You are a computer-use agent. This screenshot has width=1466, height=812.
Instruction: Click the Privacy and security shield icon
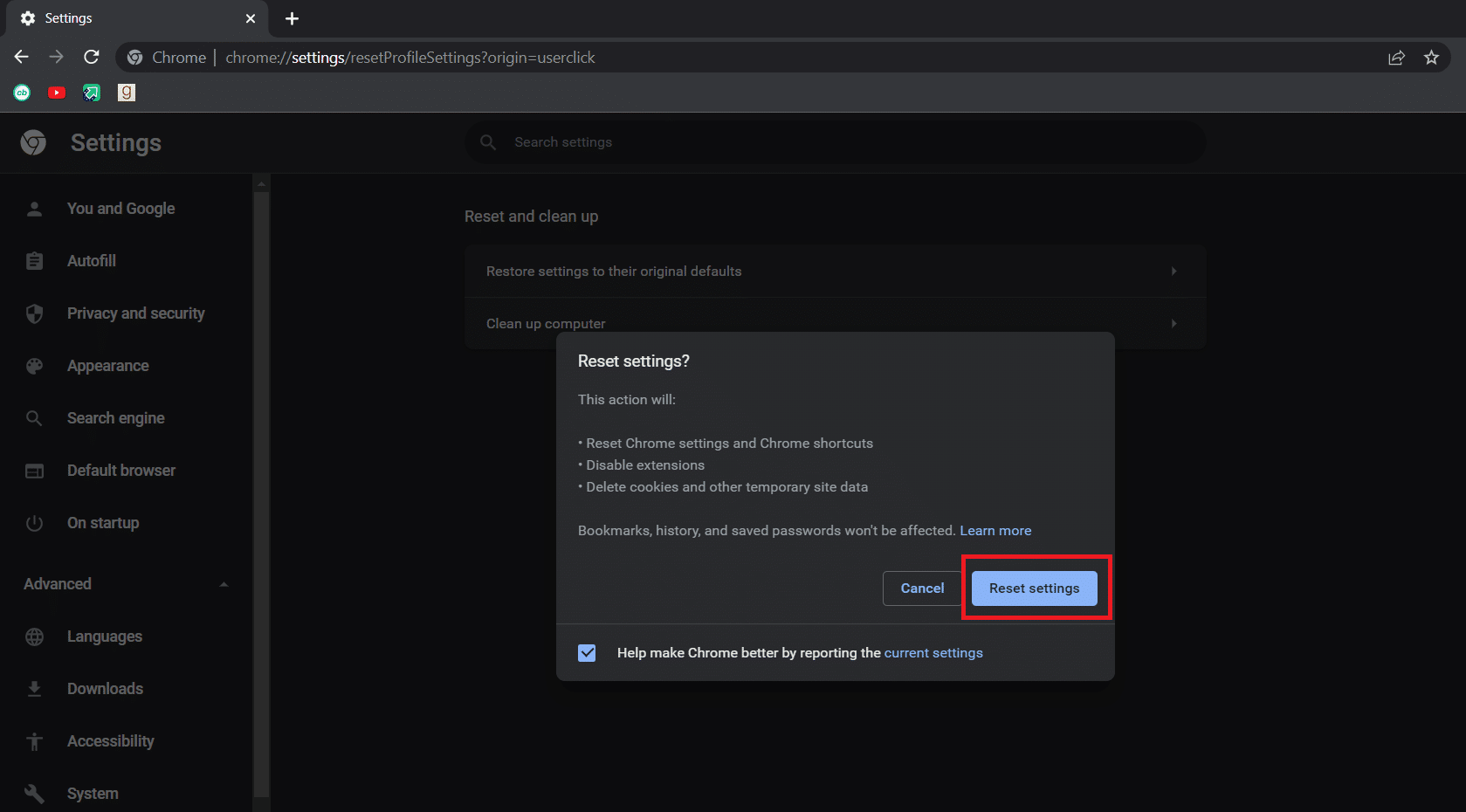point(34,313)
